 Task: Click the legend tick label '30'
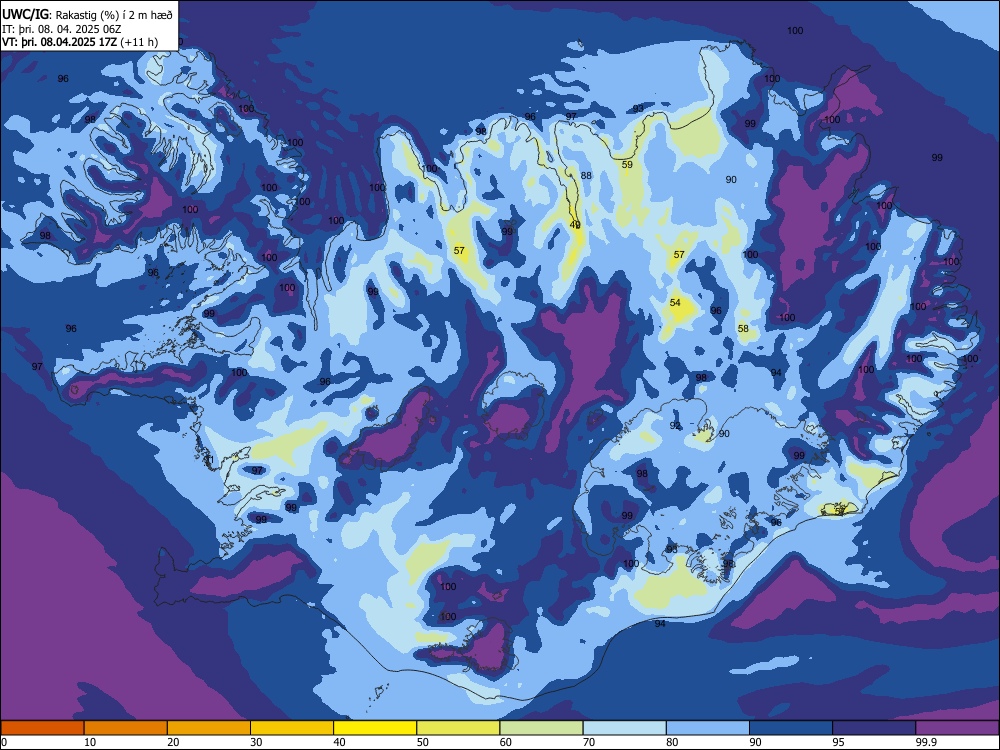(x=256, y=742)
